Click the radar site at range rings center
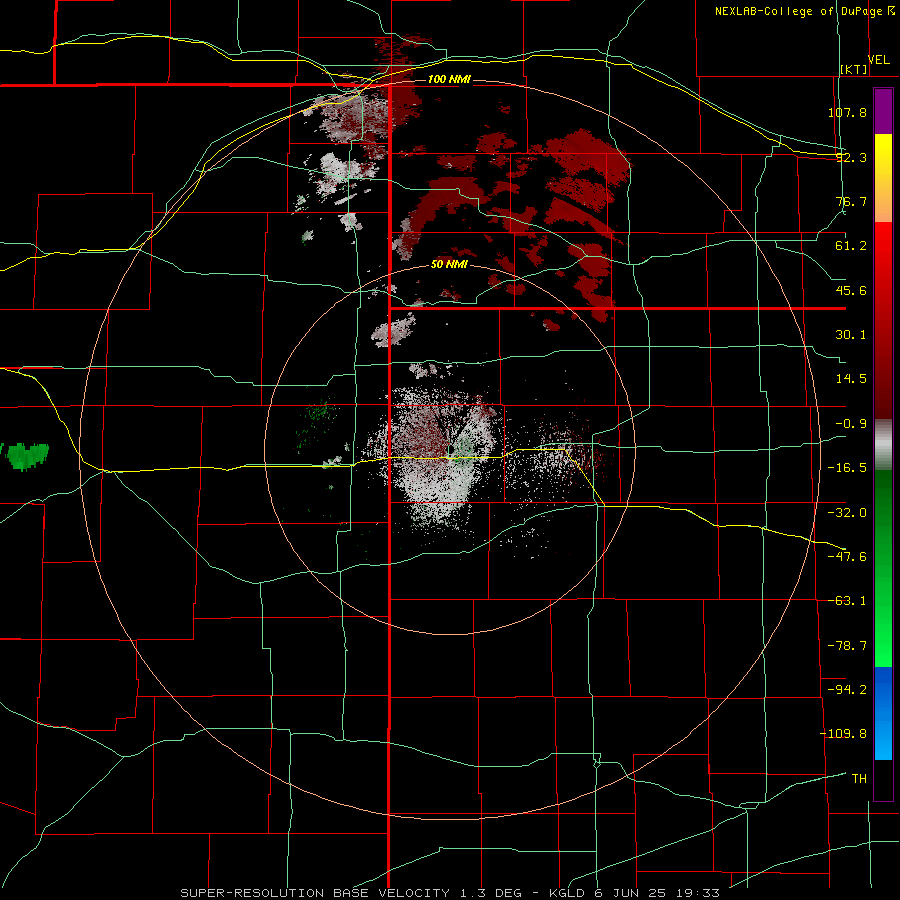The height and width of the screenshot is (900, 900). coord(450,449)
